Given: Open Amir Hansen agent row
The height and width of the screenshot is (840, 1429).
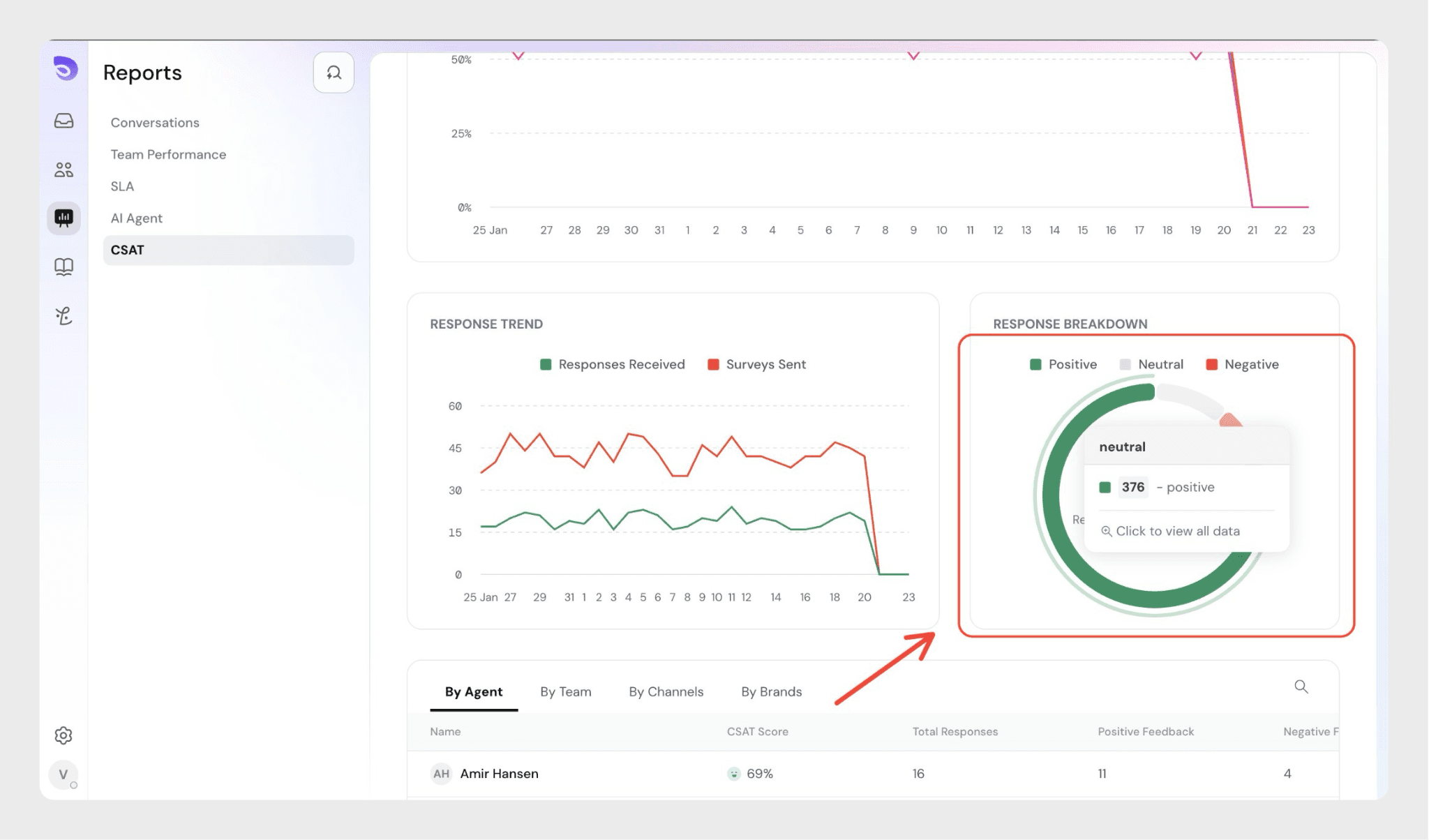Looking at the screenshot, I should point(499,773).
